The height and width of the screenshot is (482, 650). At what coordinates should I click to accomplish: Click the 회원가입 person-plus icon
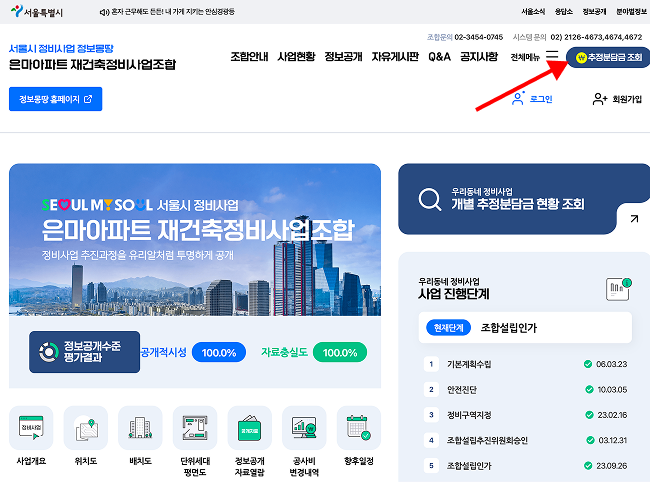pos(599,99)
